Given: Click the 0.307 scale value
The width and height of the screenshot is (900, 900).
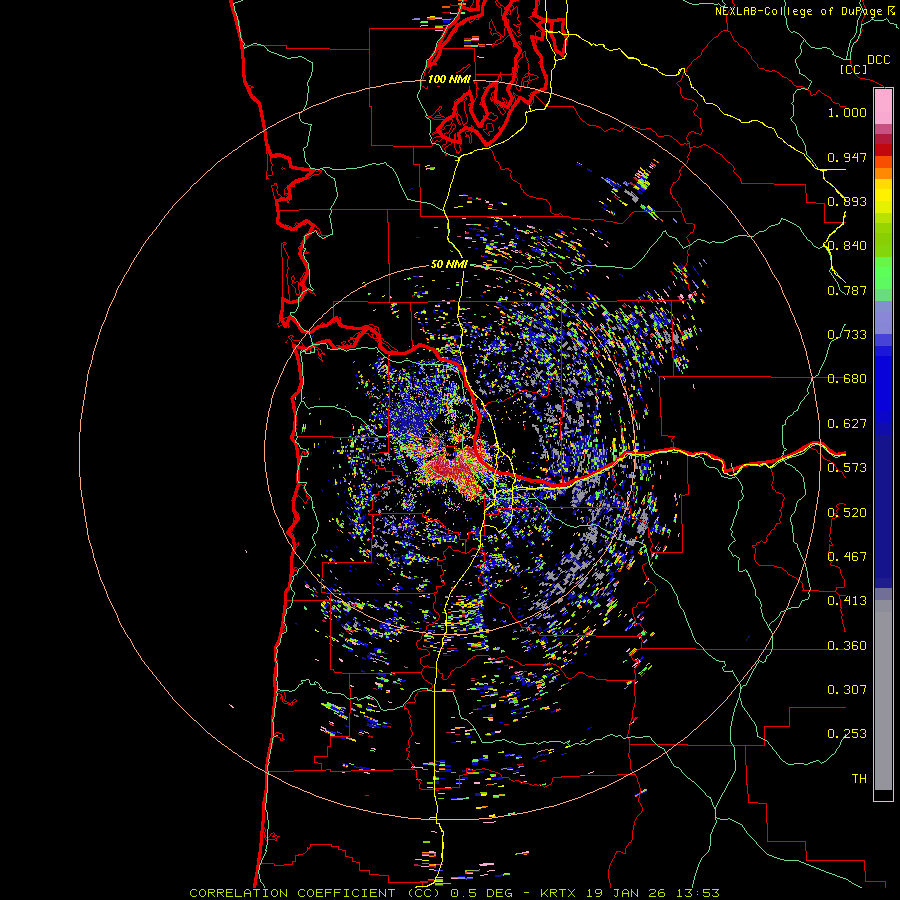Looking at the screenshot, I should point(847,690).
